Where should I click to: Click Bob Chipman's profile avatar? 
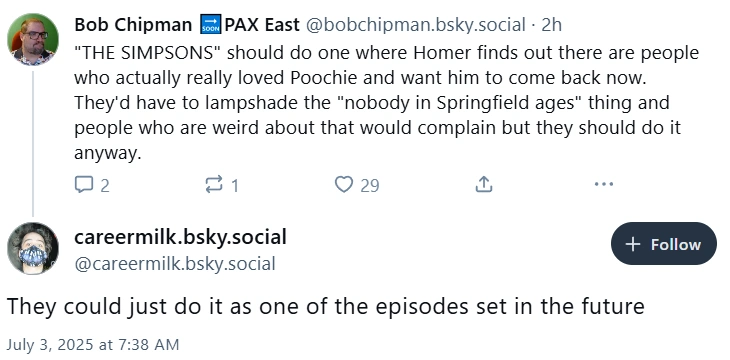click(33, 40)
